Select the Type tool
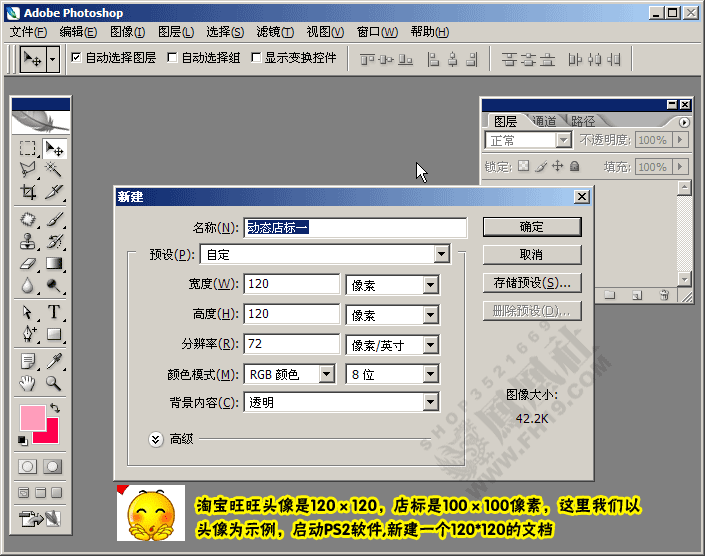This screenshot has height=556, width=705. click(x=54, y=312)
